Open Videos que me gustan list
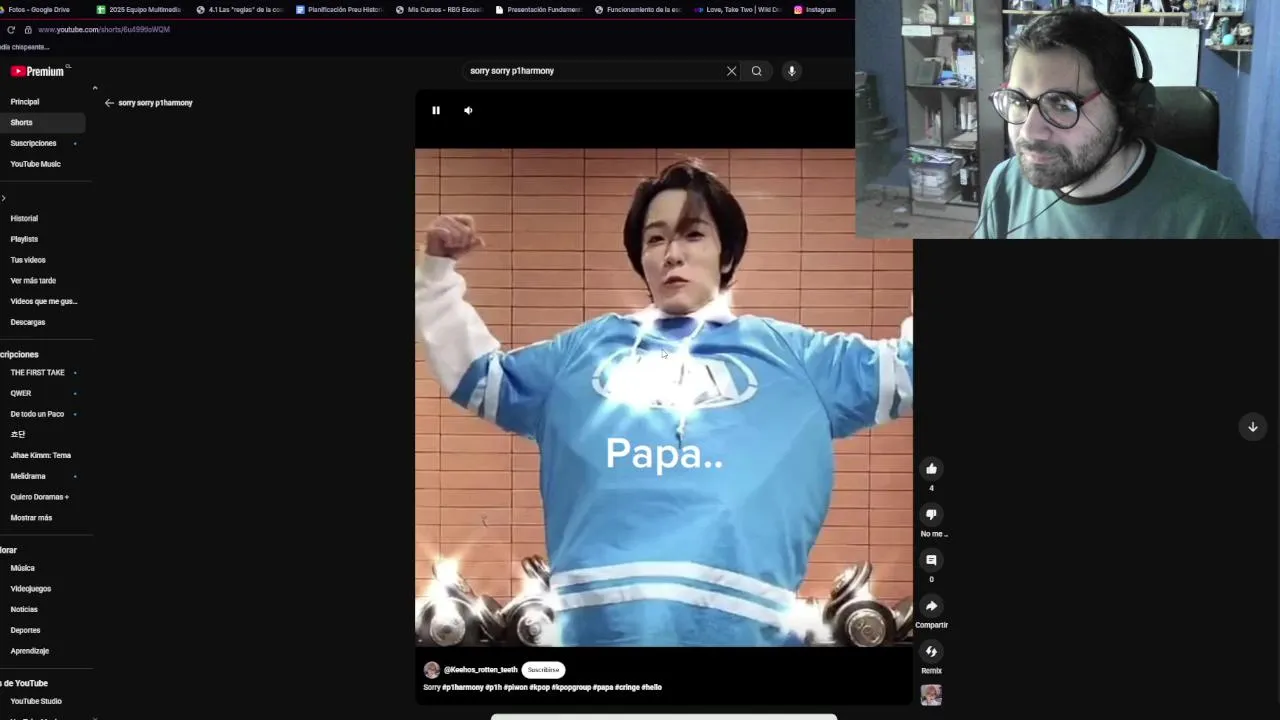Screen dimensions: 1280x720 click(x=44, y=301)
